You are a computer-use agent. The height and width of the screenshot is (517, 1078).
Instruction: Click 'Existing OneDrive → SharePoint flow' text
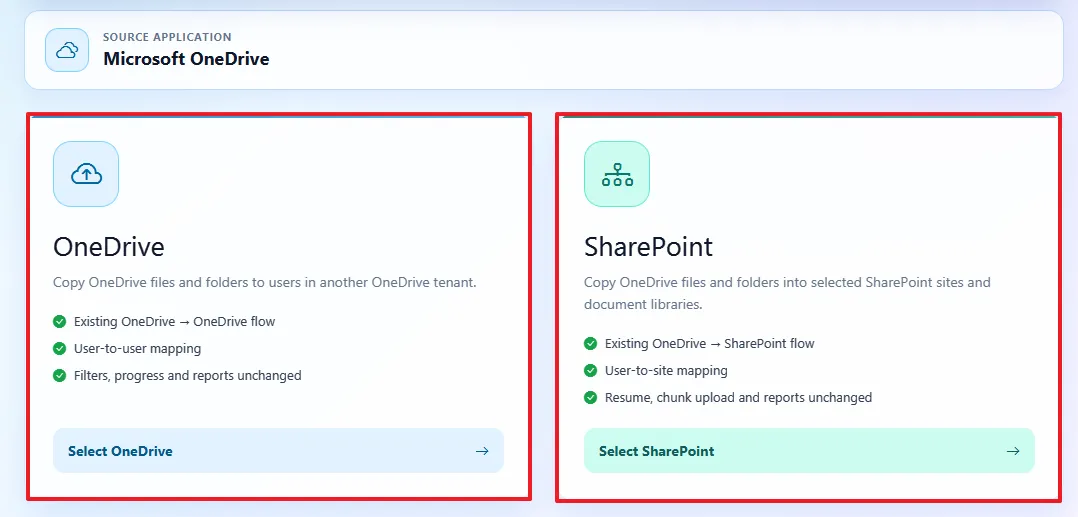click(x=710, y=343)
